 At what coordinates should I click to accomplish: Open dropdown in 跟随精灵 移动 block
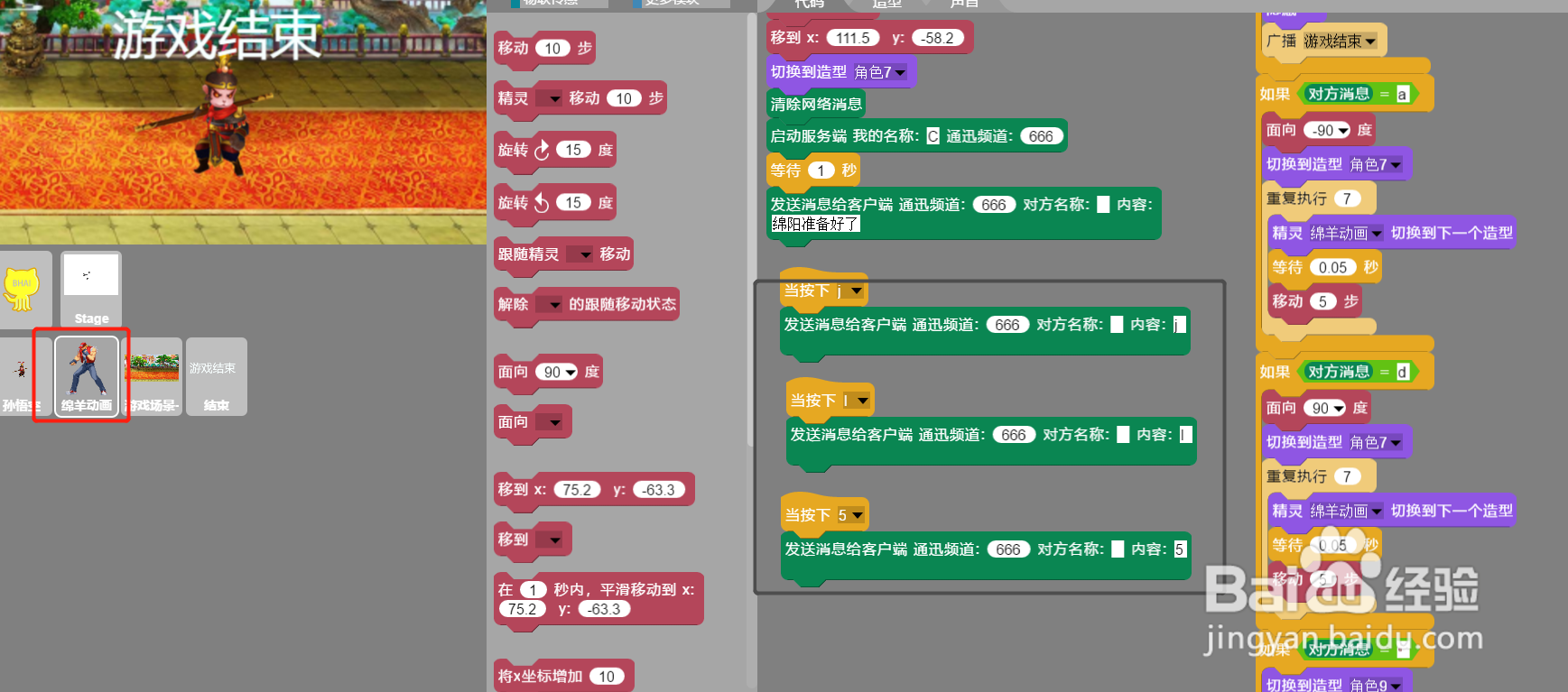coord(580,254)
